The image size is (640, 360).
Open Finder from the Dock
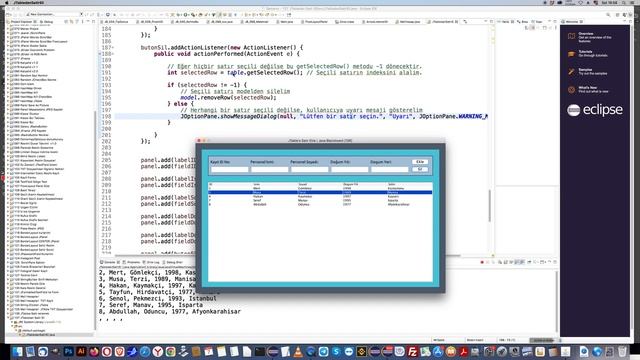tap(17, 351)
